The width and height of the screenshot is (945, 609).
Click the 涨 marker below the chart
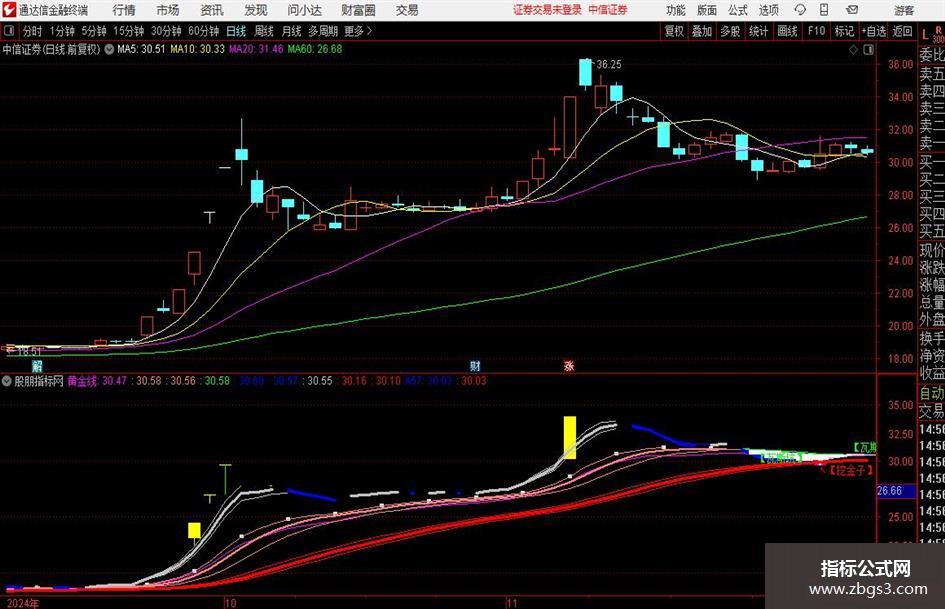[x=568, y=365]
